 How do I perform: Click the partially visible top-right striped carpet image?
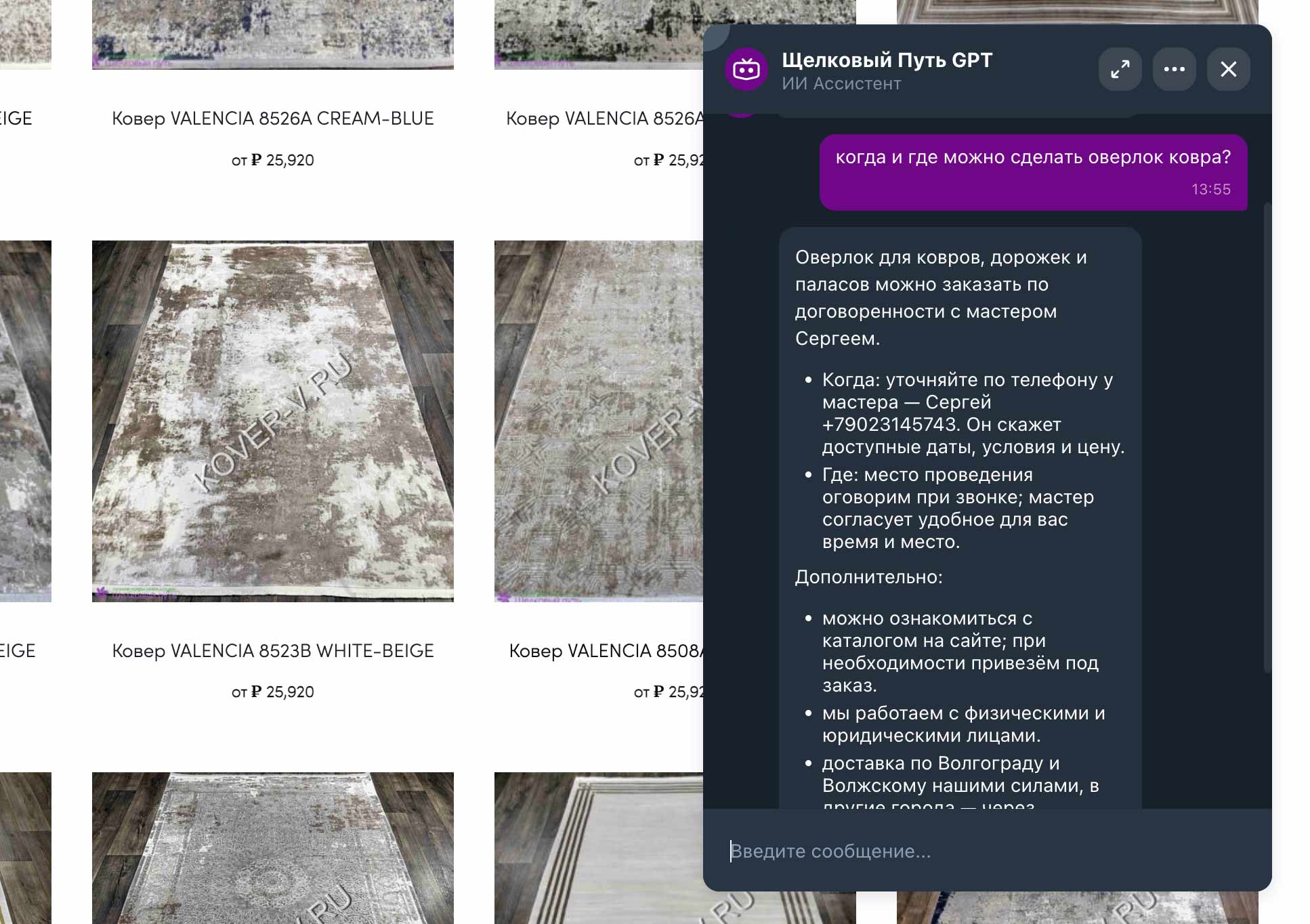click(1077, 12)
